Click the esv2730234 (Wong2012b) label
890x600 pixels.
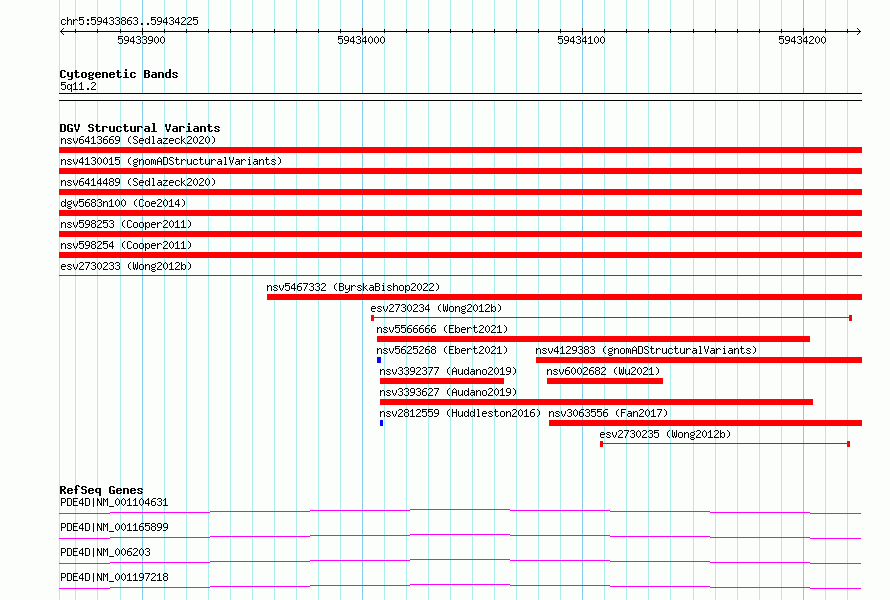[436, 308]
